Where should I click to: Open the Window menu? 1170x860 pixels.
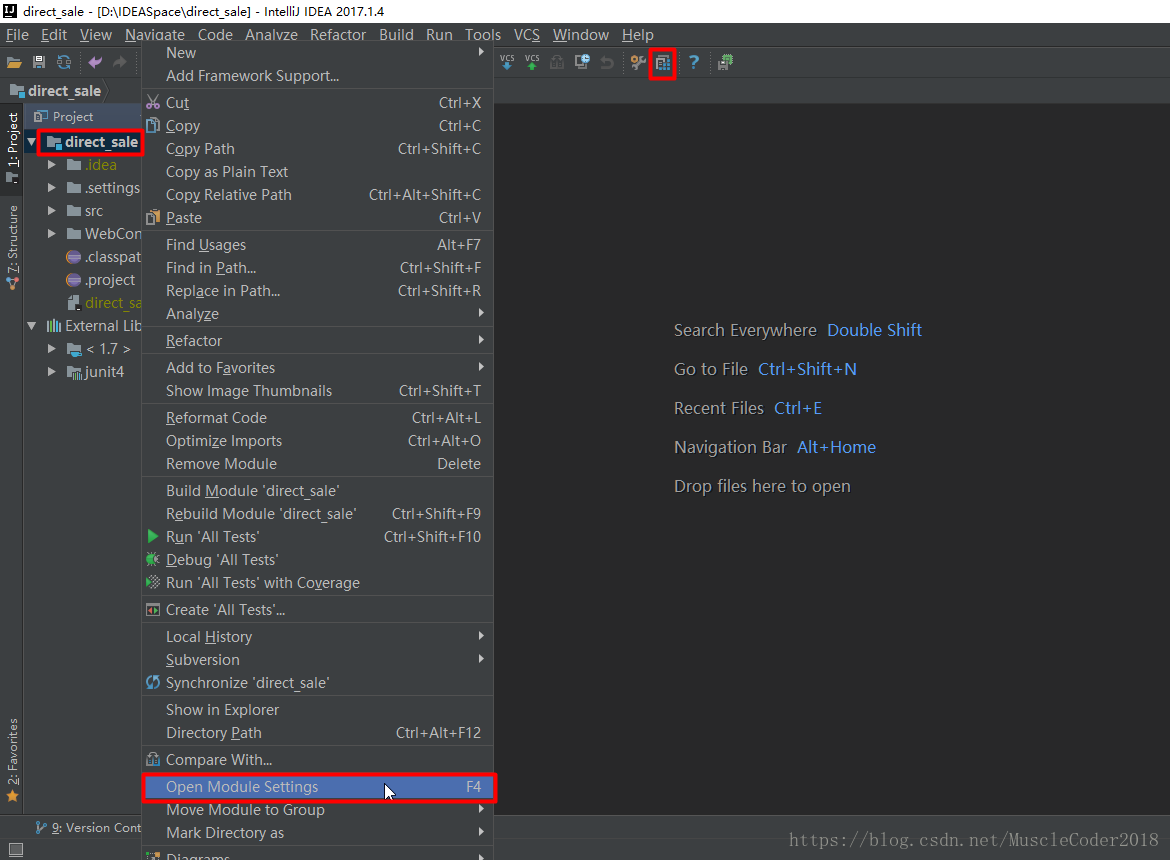(x=581, y=35)
